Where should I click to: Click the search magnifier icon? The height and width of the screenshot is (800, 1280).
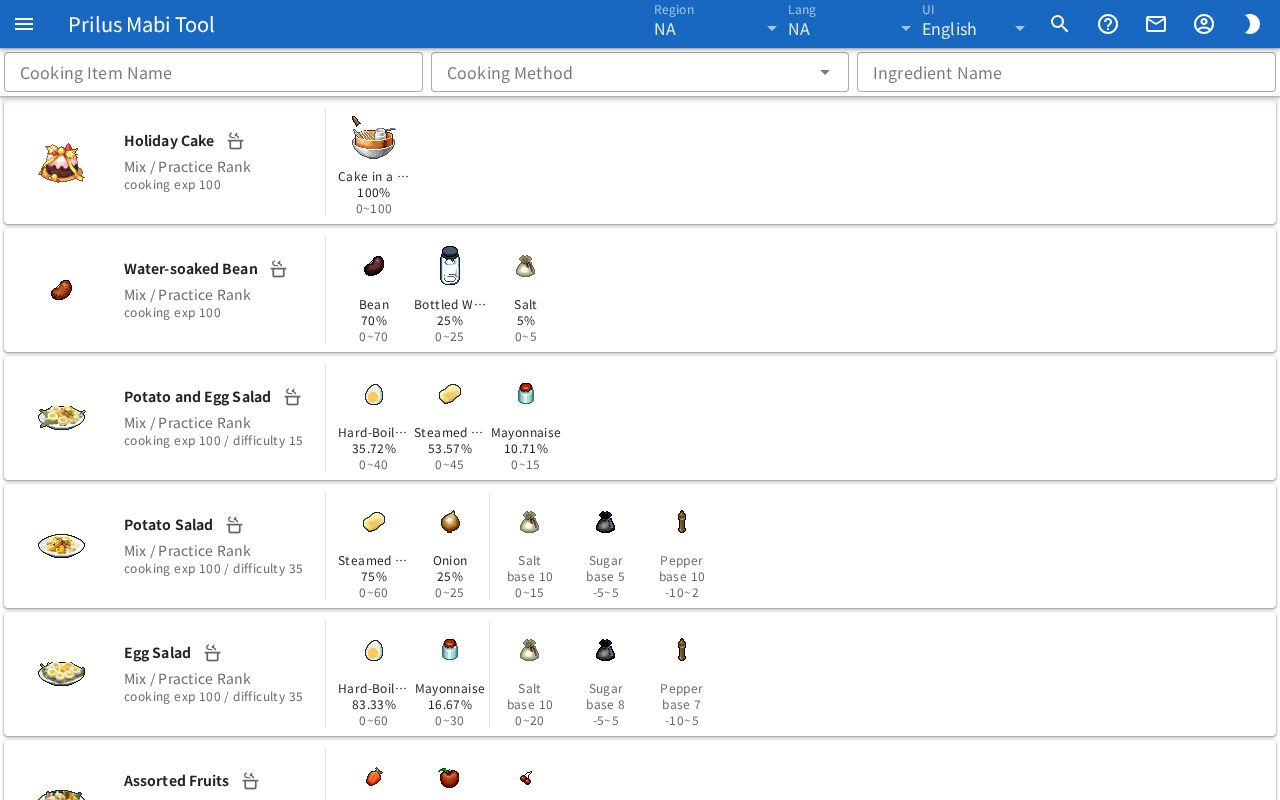coord(1060,24)
